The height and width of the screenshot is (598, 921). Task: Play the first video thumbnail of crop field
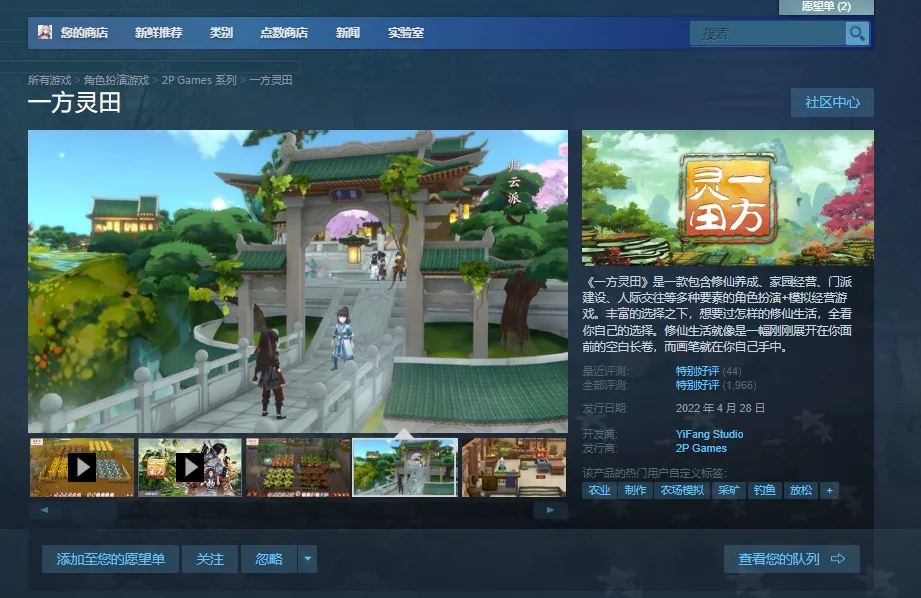pos(82,468)
